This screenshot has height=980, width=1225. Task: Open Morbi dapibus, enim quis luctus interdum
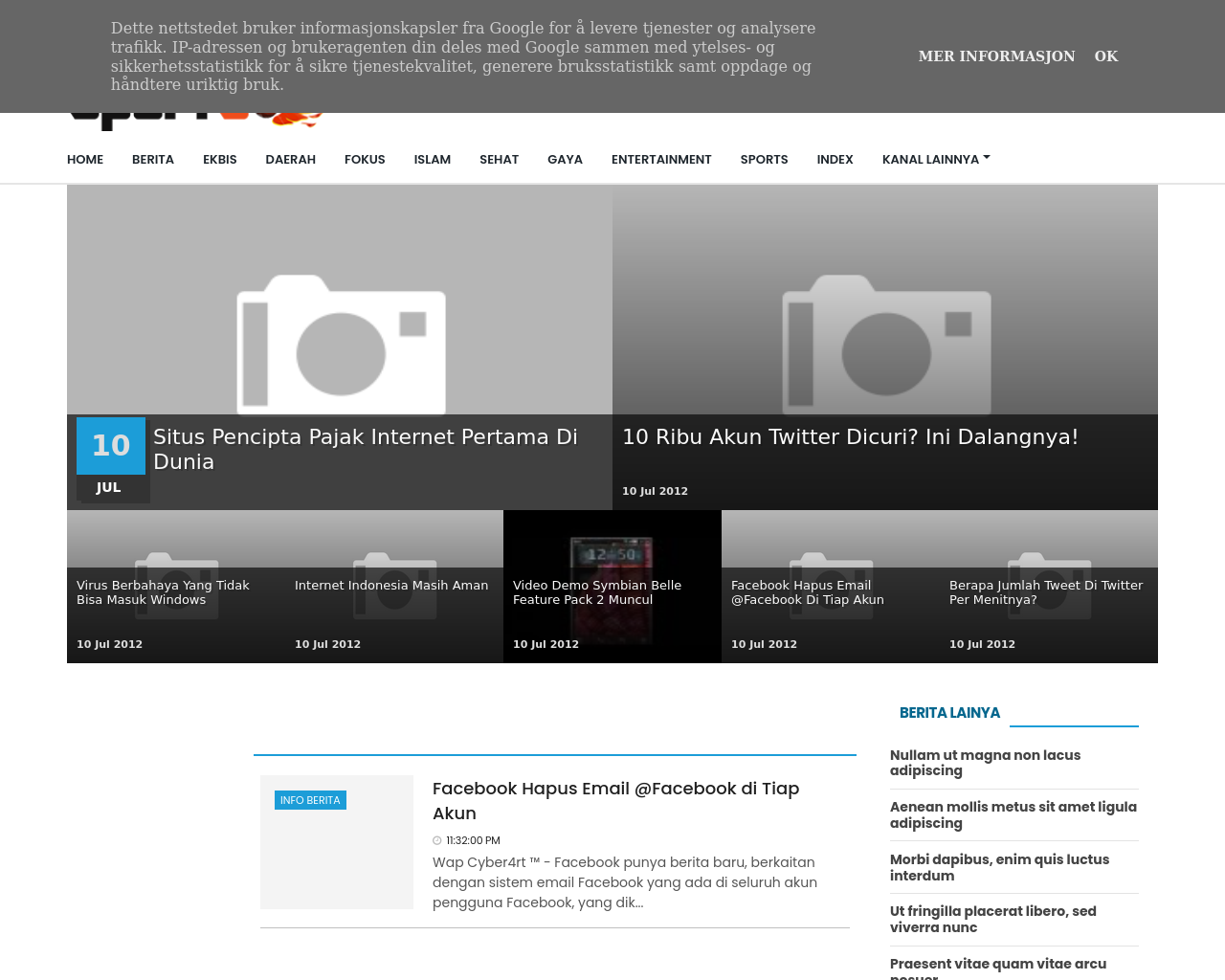tap(999, 868)
